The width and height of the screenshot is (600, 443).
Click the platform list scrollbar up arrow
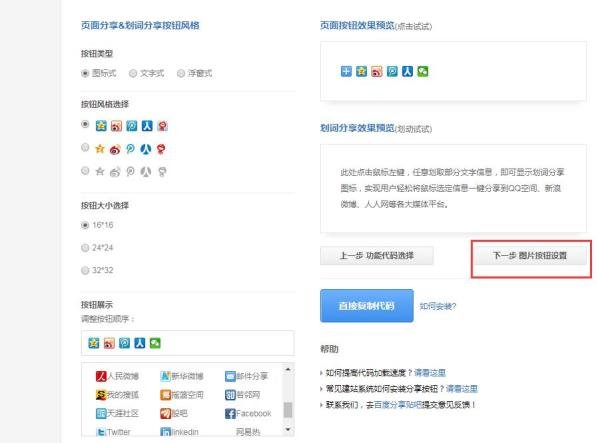coord(288,369)
